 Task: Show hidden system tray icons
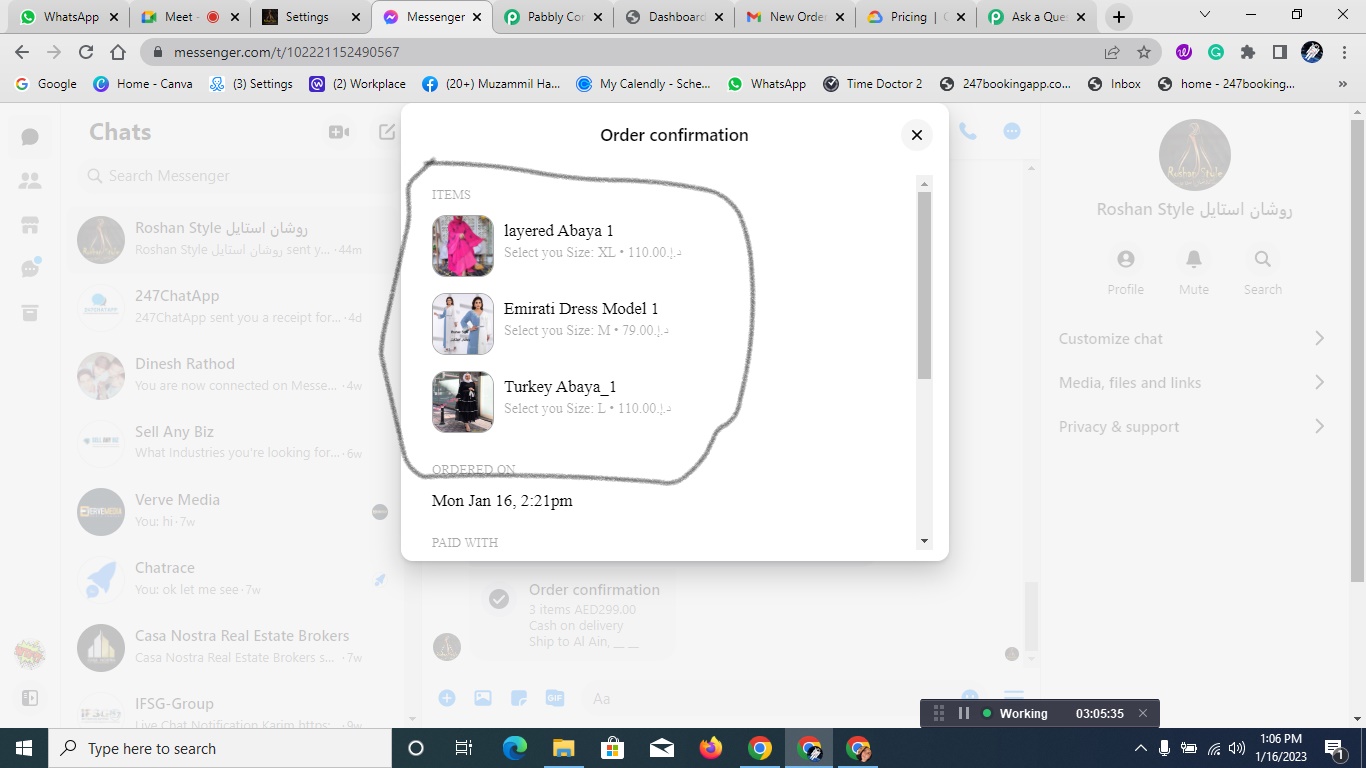coord(1140,748)
